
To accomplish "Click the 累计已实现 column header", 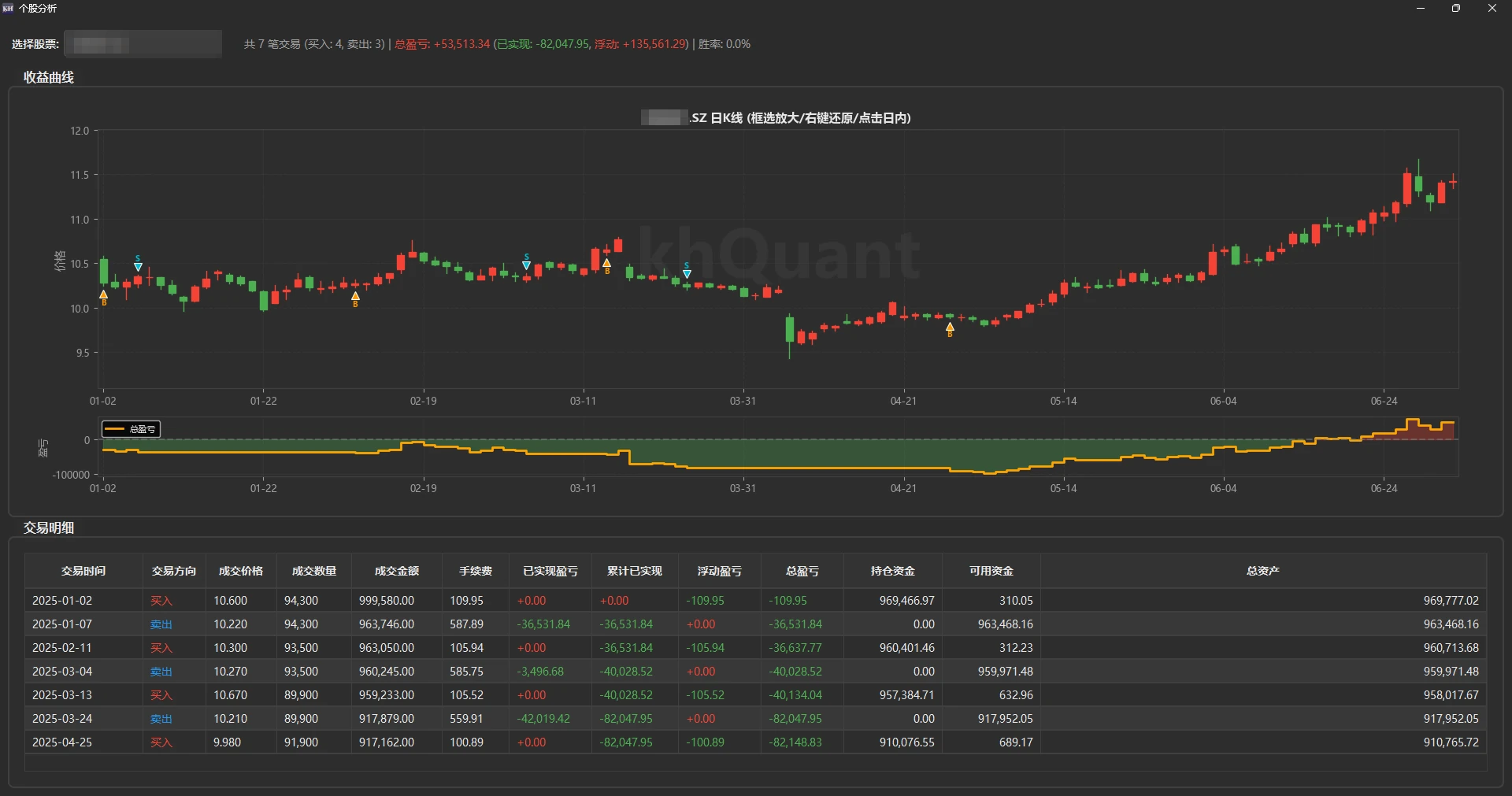I will tap(635, 571).
